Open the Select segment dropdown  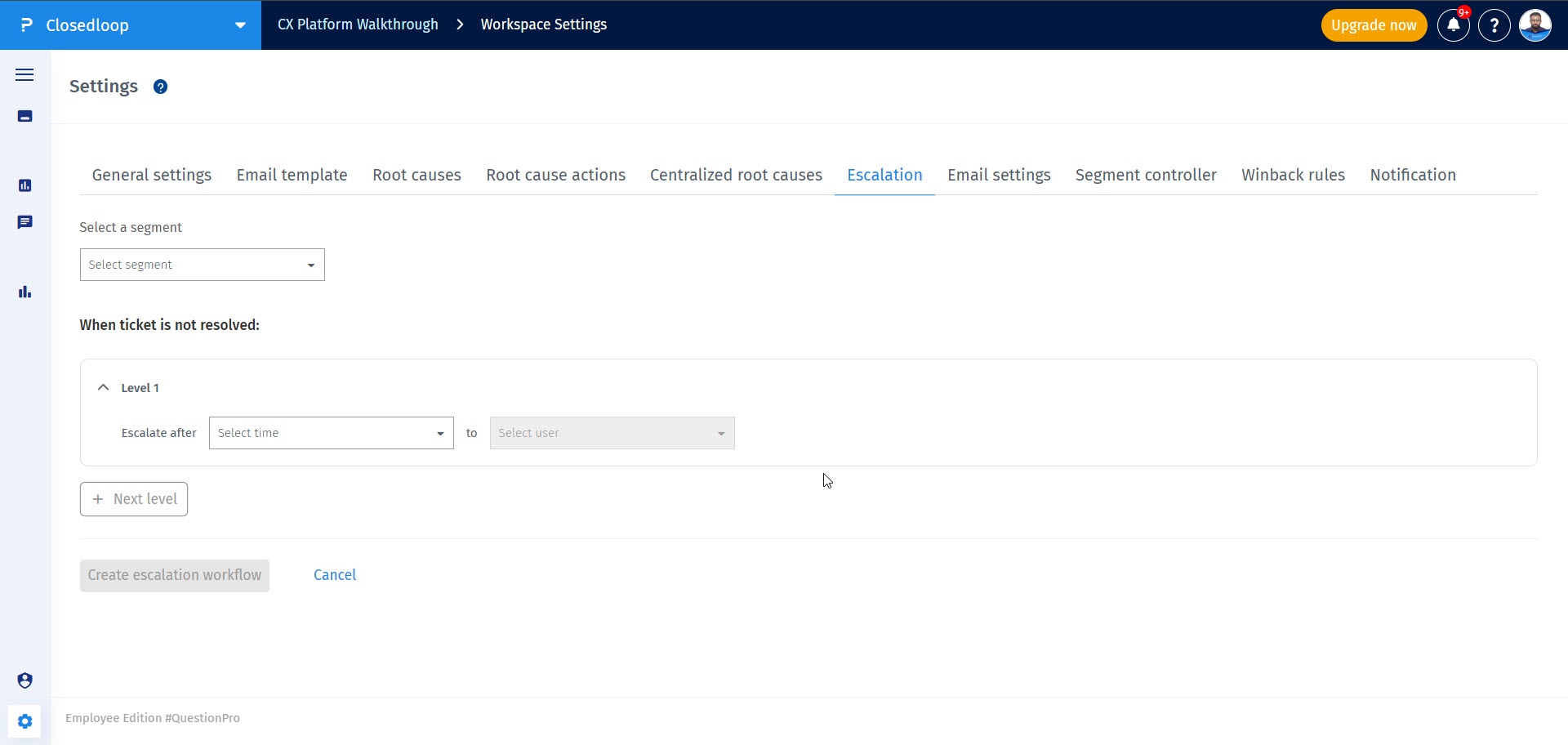[202, 265]
